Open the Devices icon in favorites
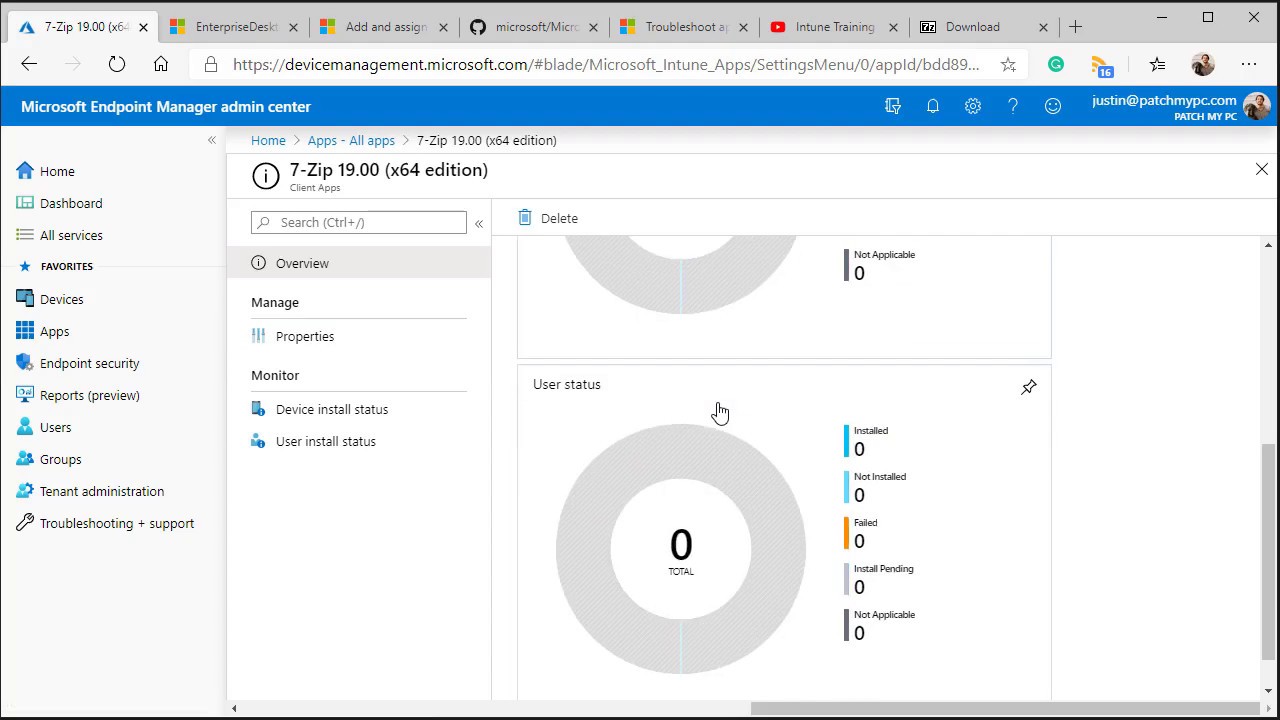This screenshot has height=720, width=1280. (x=25, y=299)
